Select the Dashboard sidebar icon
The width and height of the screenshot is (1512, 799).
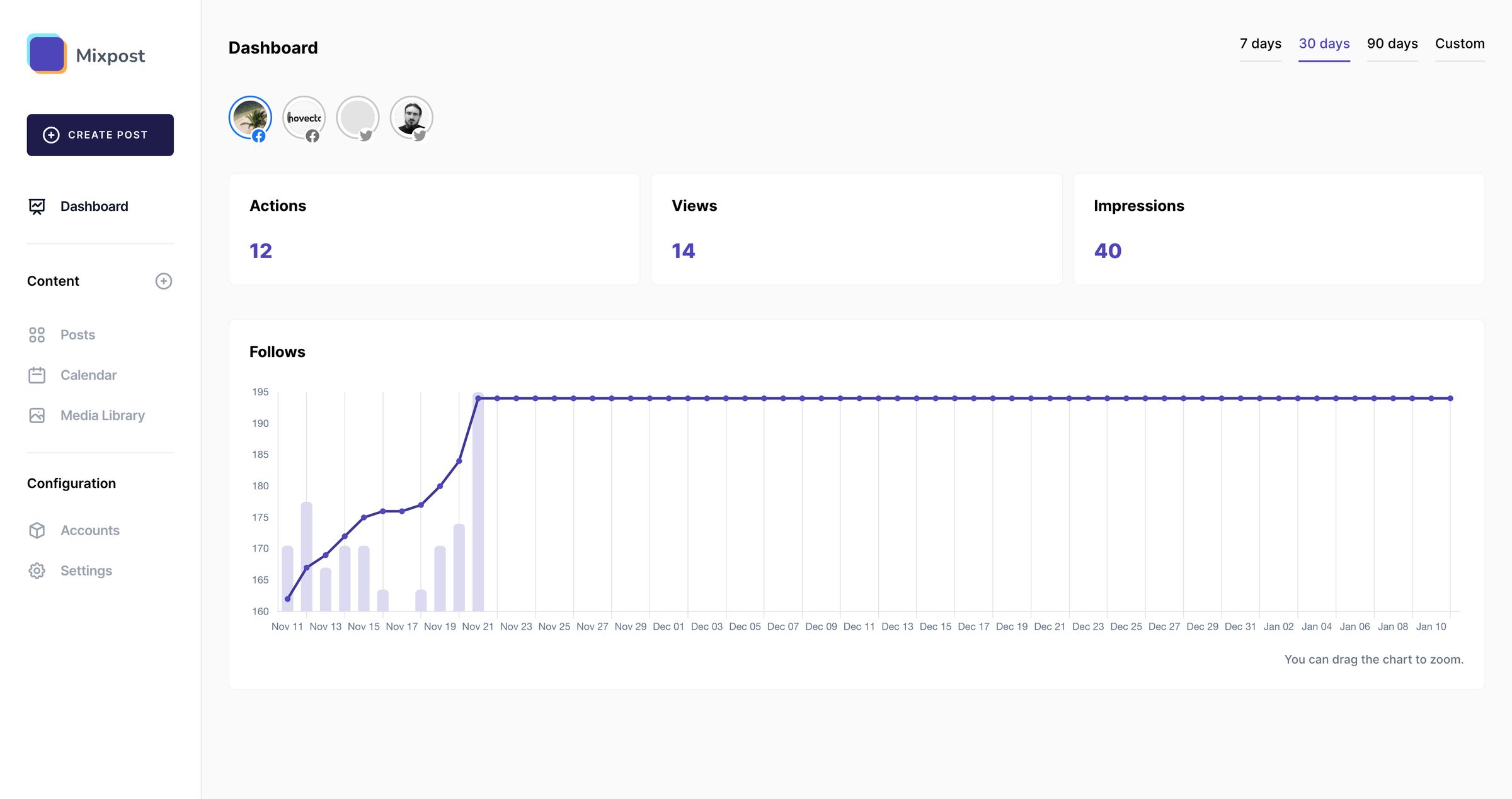point(37,206)
